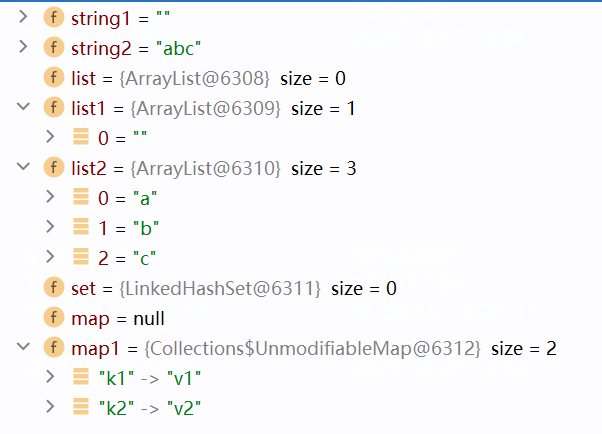Click the element icon of list1 item 0
Viewport: 602px width, 434px height.
[82, 137]
